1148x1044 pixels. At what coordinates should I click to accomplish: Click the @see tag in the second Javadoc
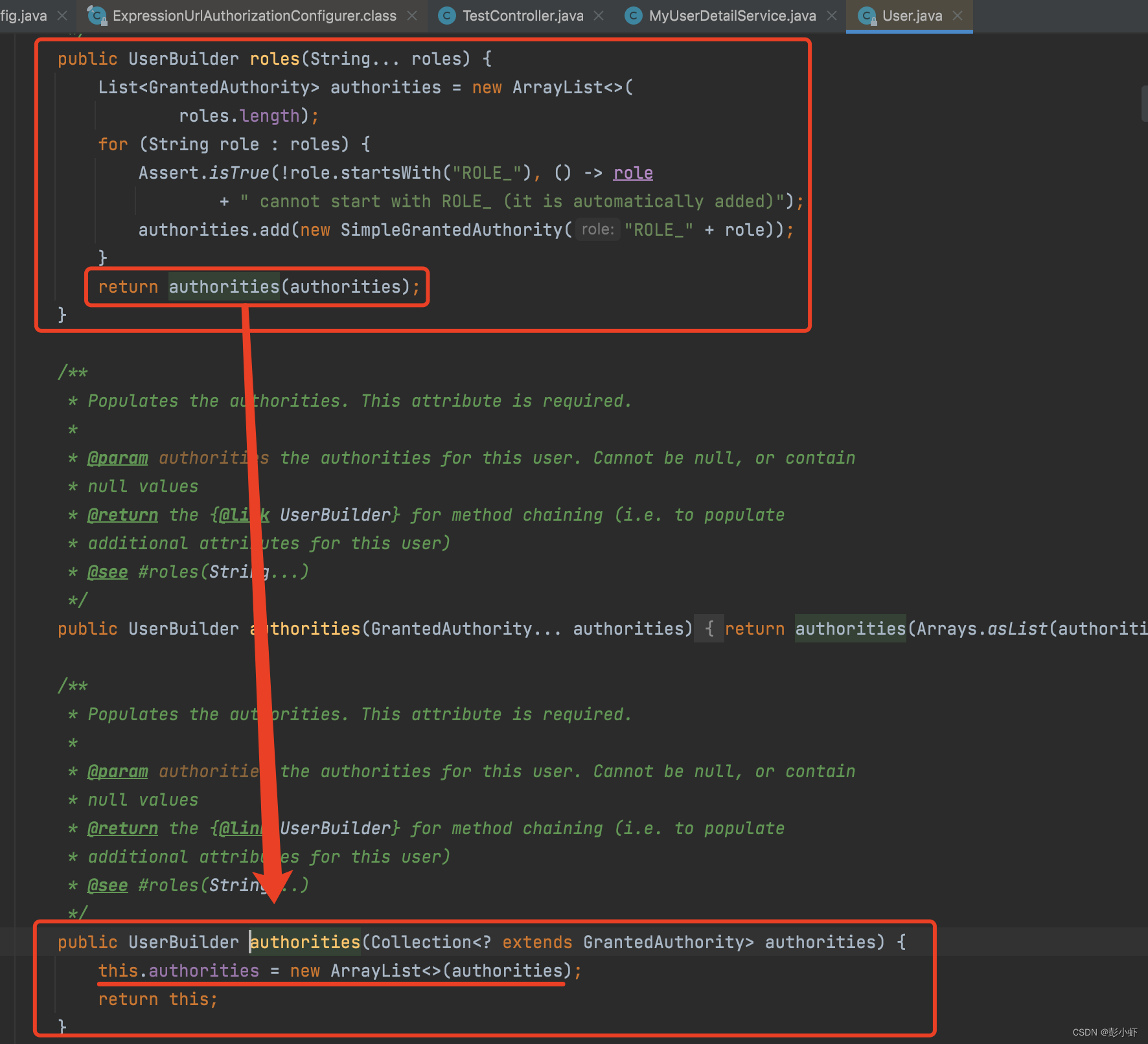[x=108, y=885]
